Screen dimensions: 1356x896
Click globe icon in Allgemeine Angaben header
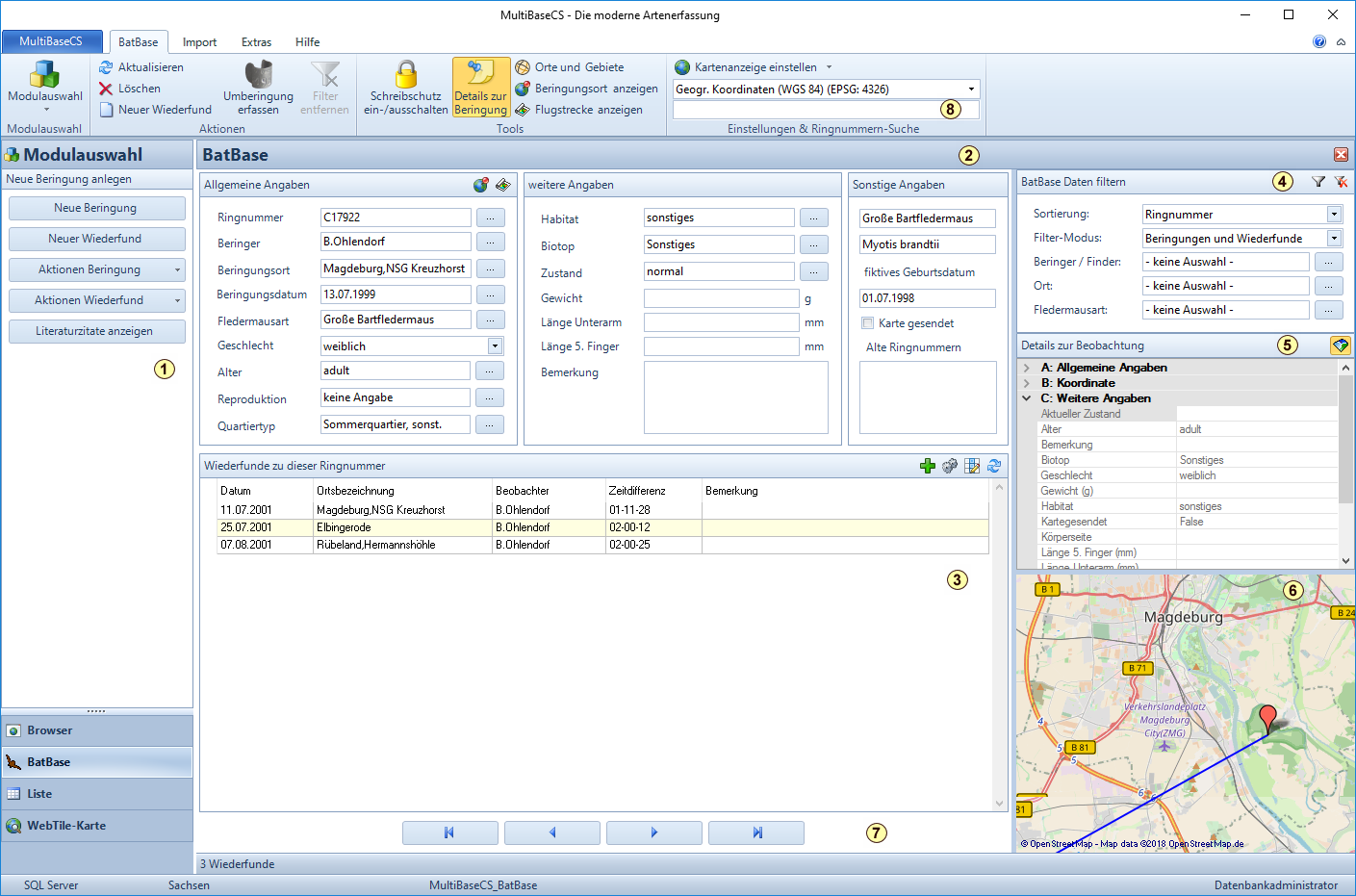tap(481, 185)
